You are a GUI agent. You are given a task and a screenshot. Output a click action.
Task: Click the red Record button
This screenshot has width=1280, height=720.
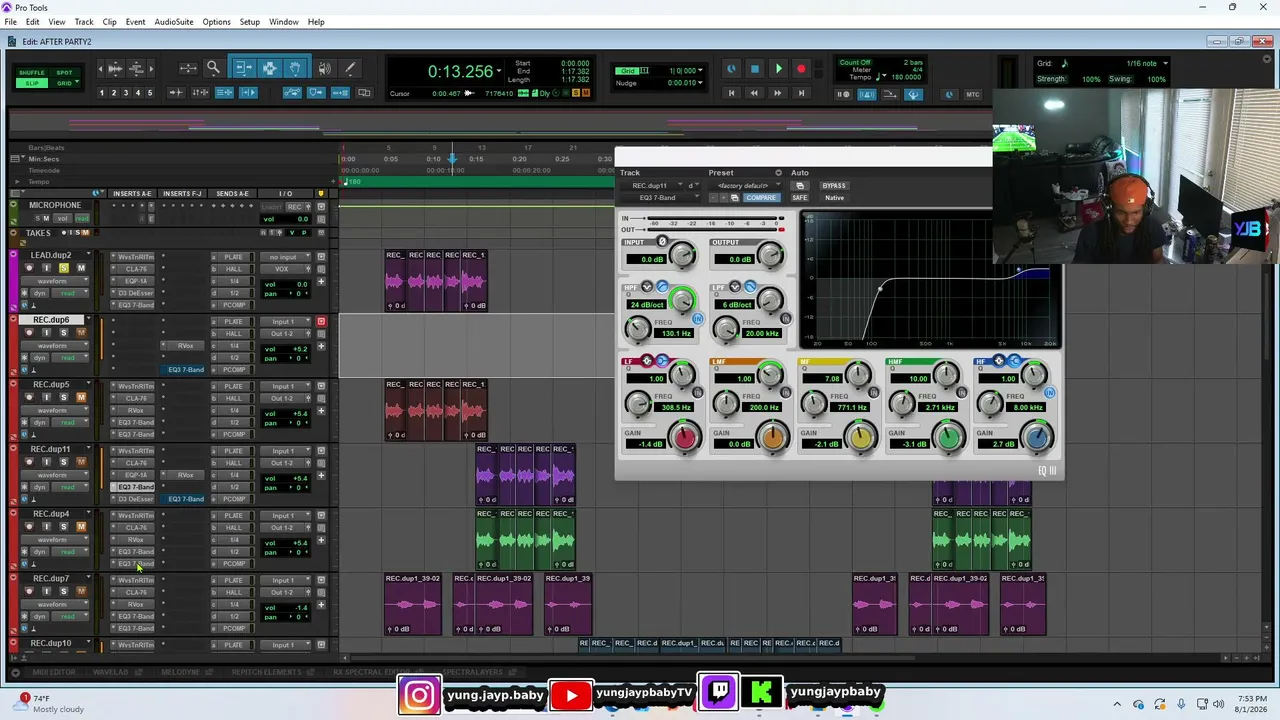pyautogui.click(x=801, y=69)
